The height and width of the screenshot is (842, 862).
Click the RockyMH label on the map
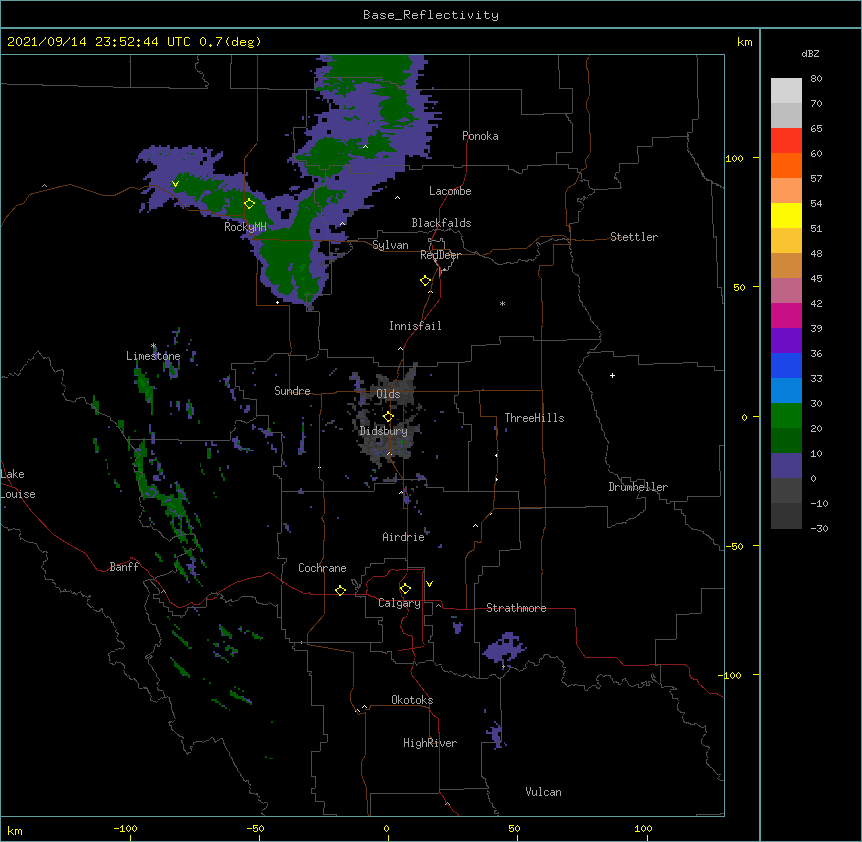click(x=245, y=227)
